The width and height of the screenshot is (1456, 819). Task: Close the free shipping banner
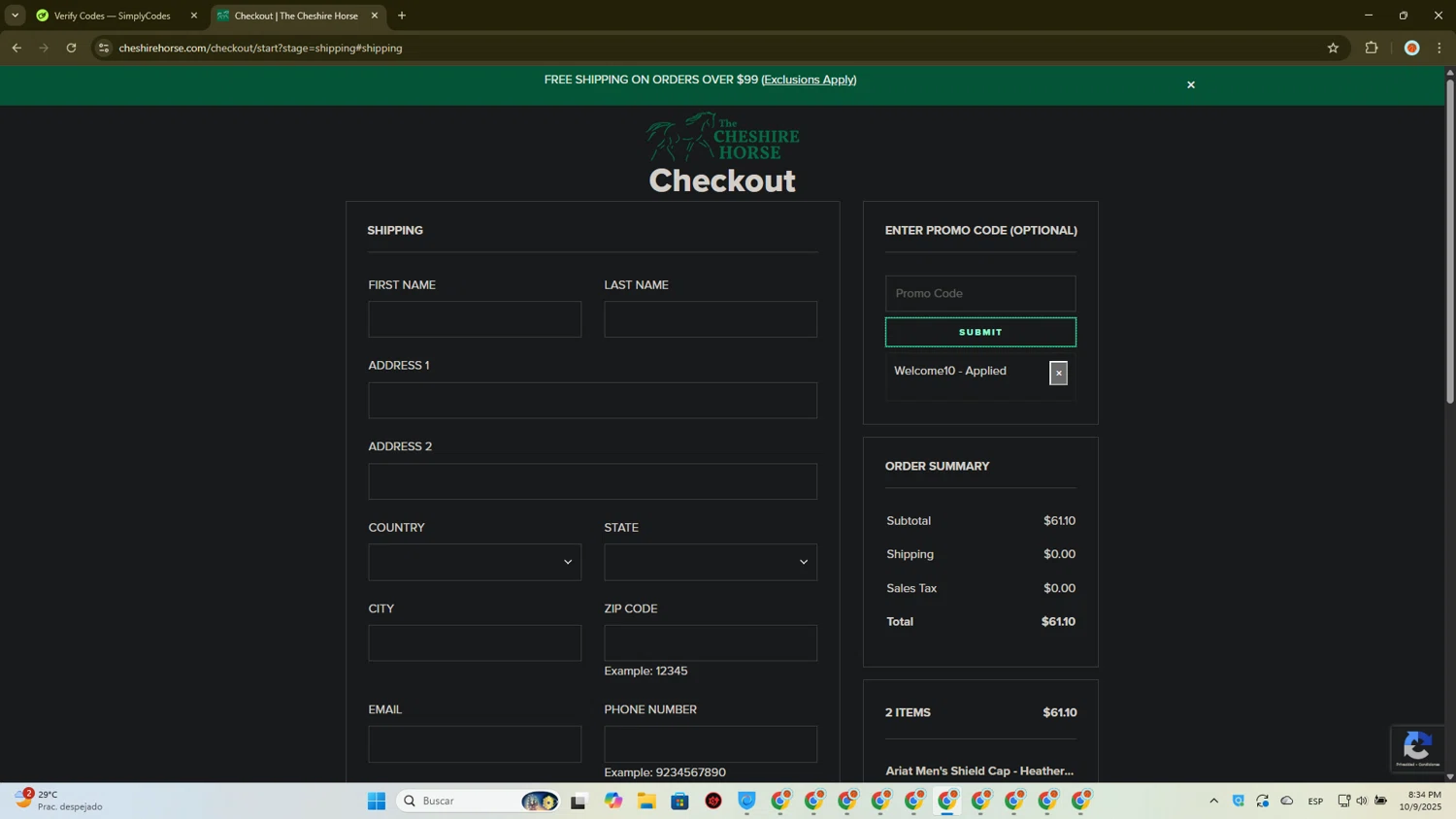[1190, 85]
